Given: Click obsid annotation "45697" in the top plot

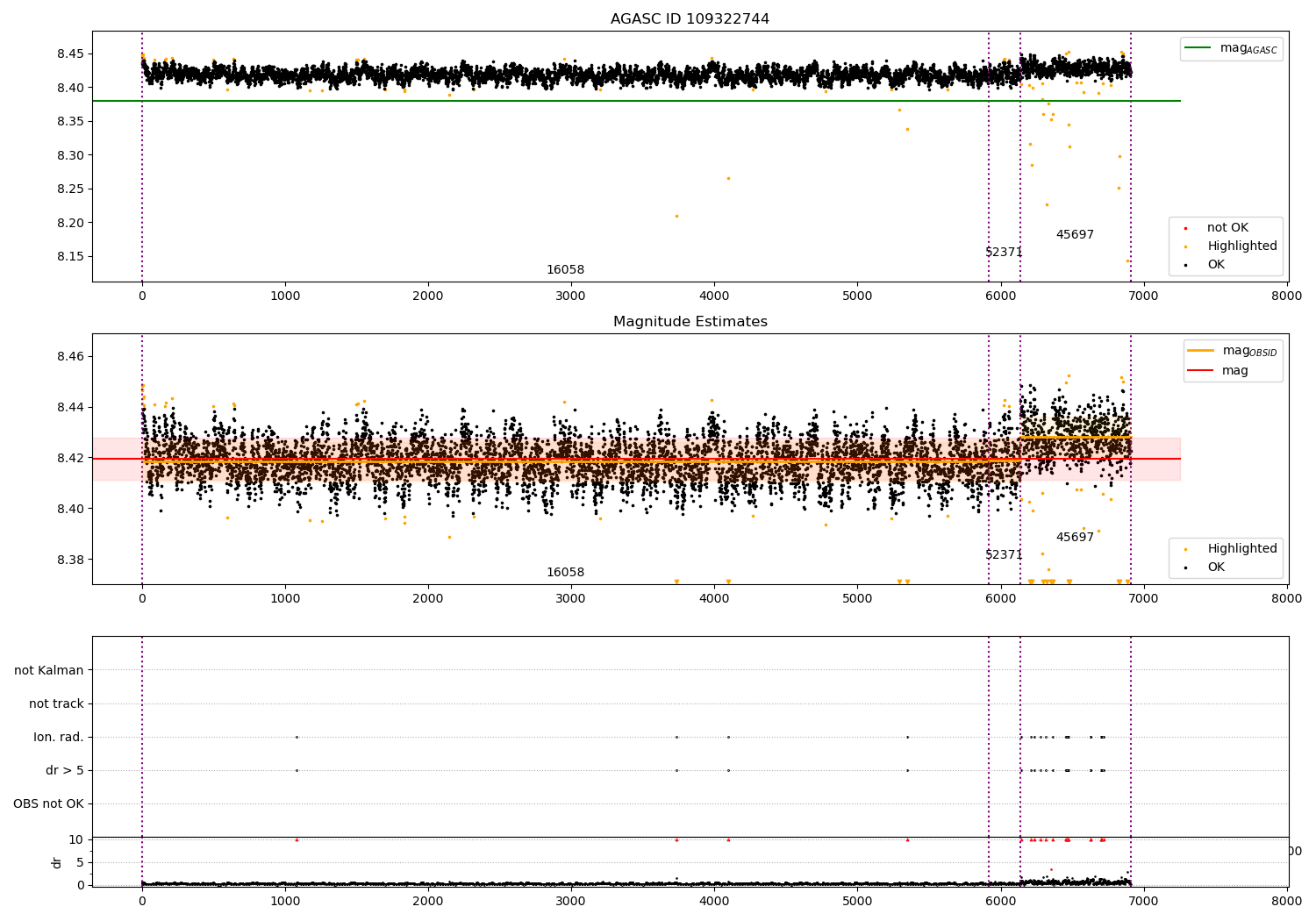Looking at the screenshot, I should tap(1075, 235).
